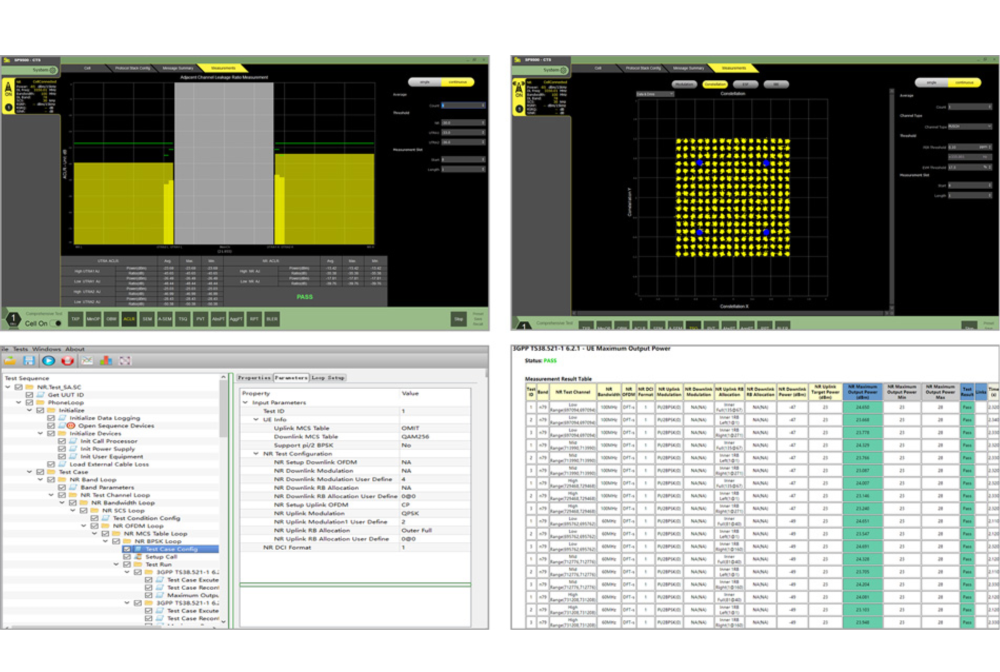This screenshot has height=672, width=1000.
Task: Switch to the Protocol Stack Config tab
Action: click(133, 68)
